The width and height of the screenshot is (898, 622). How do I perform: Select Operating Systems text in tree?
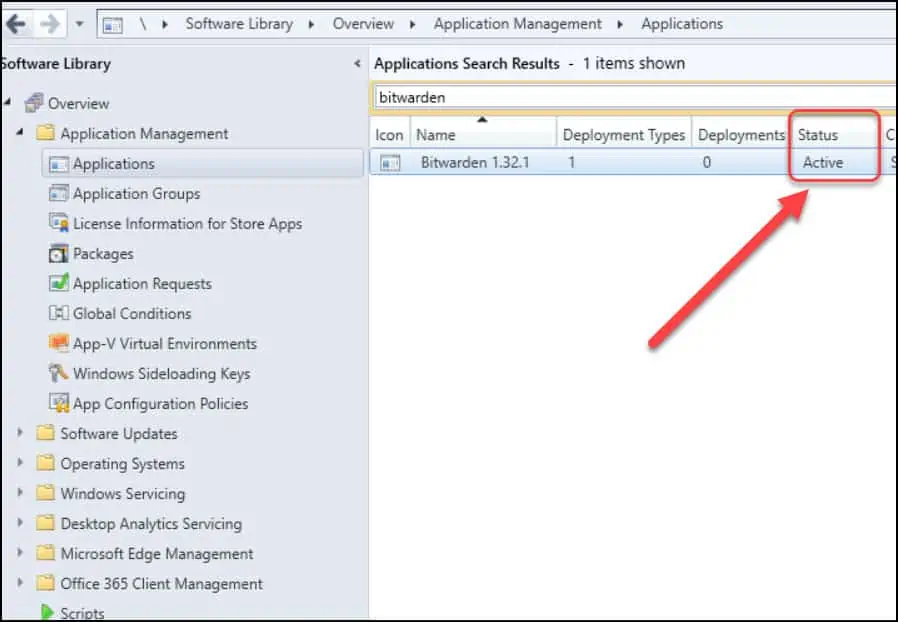[x=123, y=463]
